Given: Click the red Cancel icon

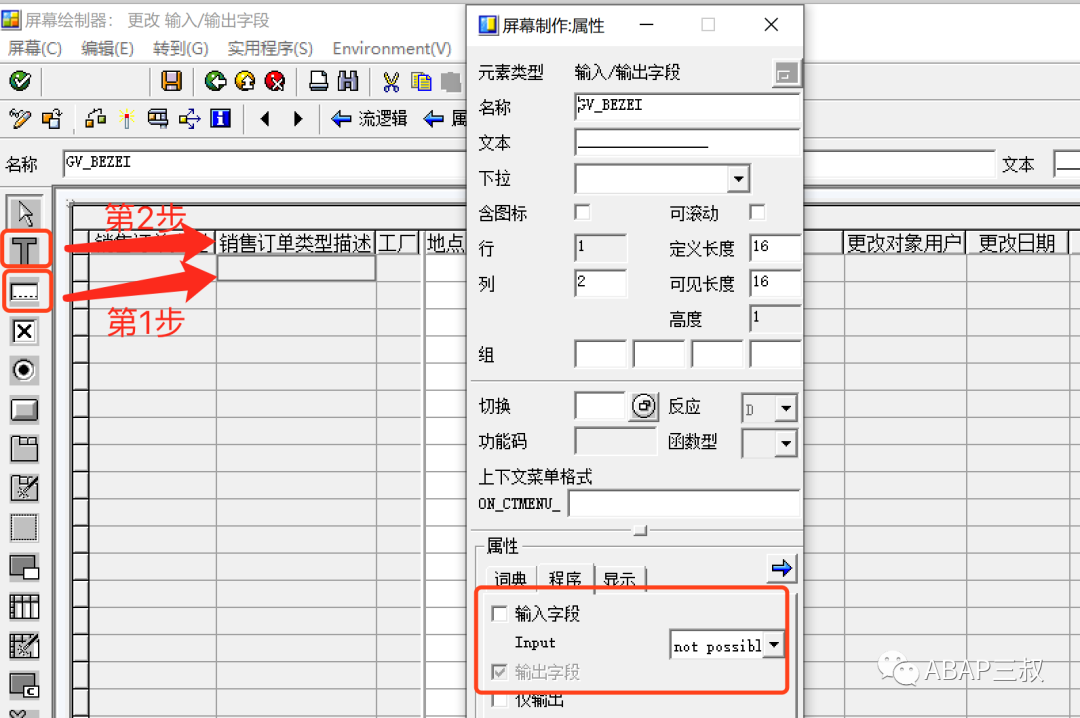Looking at the screenshot, I should pos(275,81).
